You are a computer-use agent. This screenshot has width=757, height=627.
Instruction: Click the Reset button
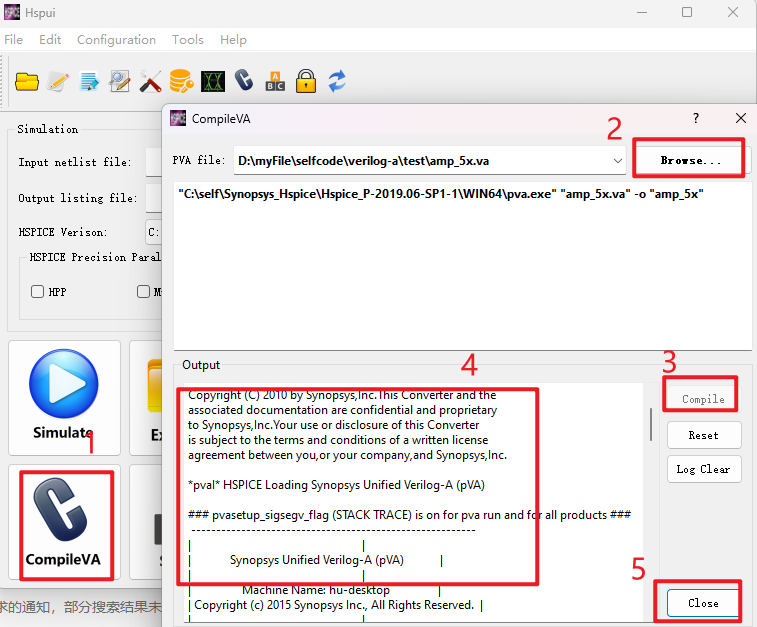click(704, 435)
